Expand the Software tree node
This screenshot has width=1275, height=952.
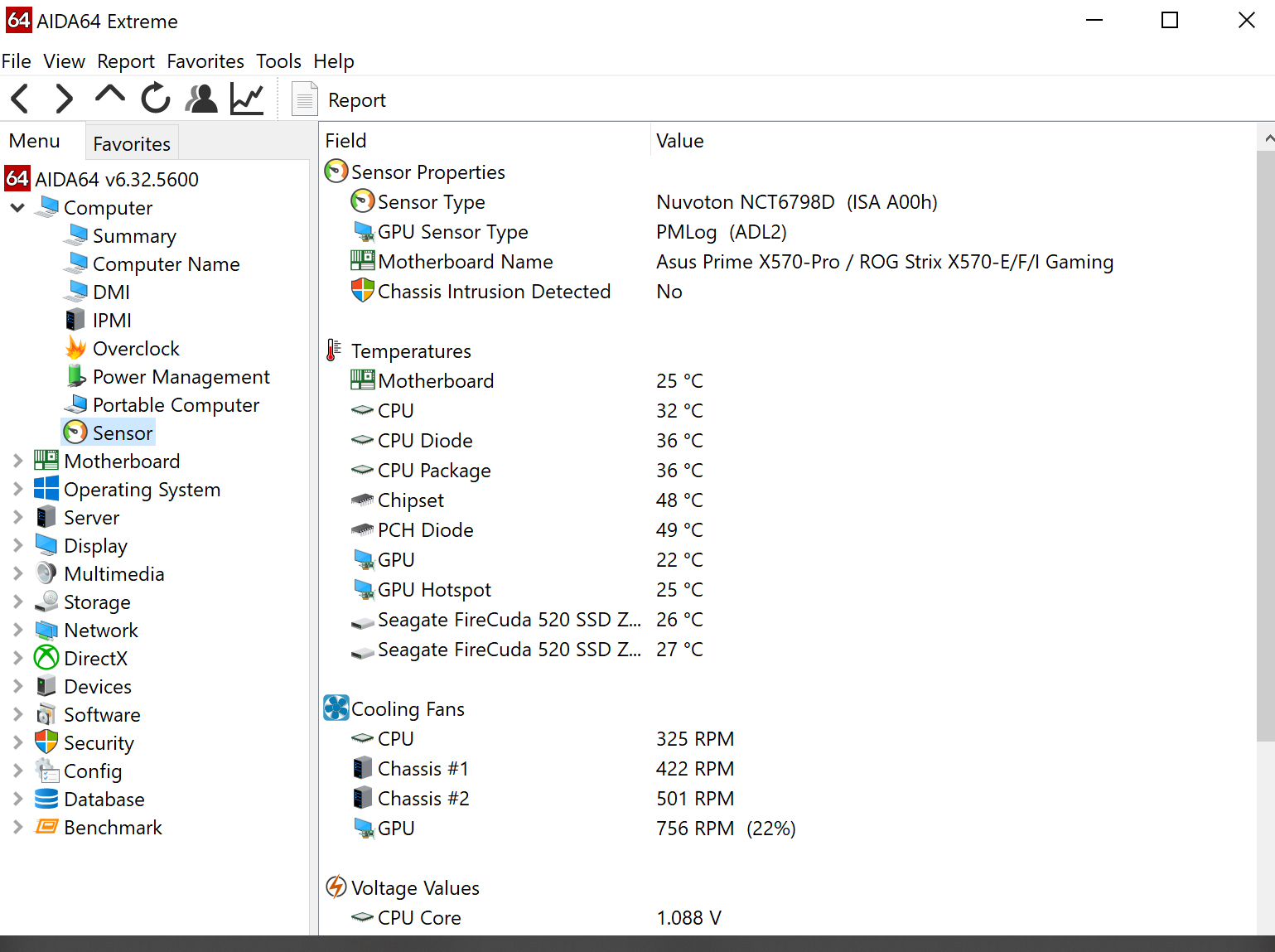pos(17,714)
